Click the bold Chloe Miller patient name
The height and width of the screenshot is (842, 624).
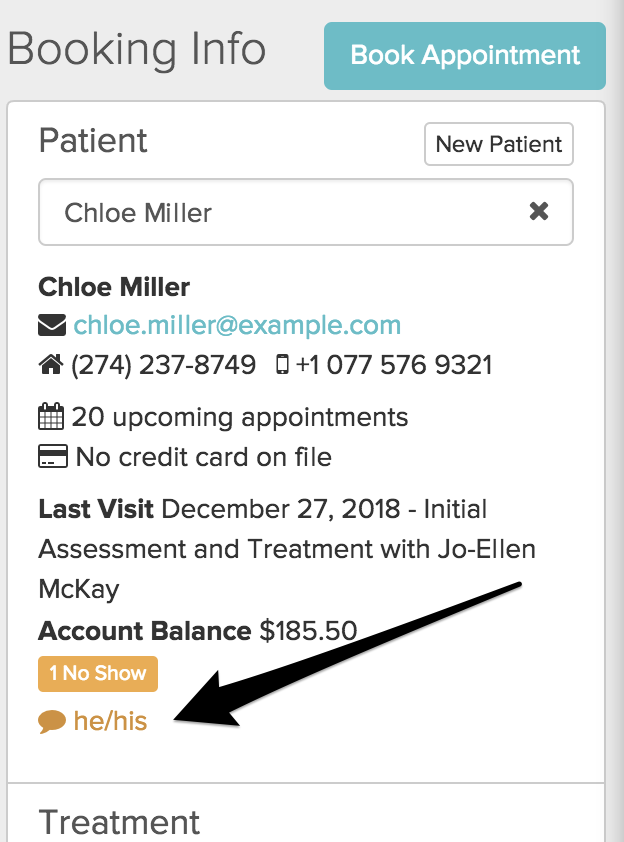114,287
